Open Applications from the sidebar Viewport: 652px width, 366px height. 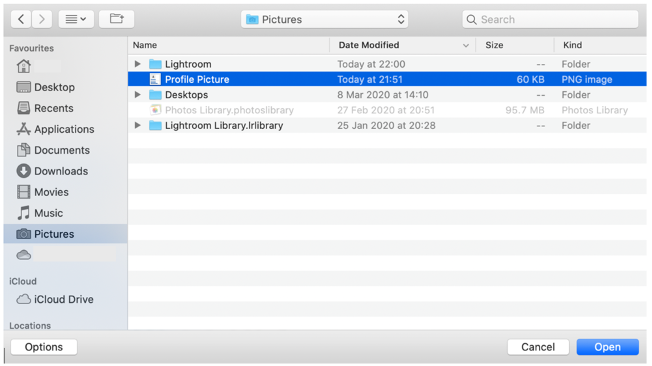tap(55, 129)
